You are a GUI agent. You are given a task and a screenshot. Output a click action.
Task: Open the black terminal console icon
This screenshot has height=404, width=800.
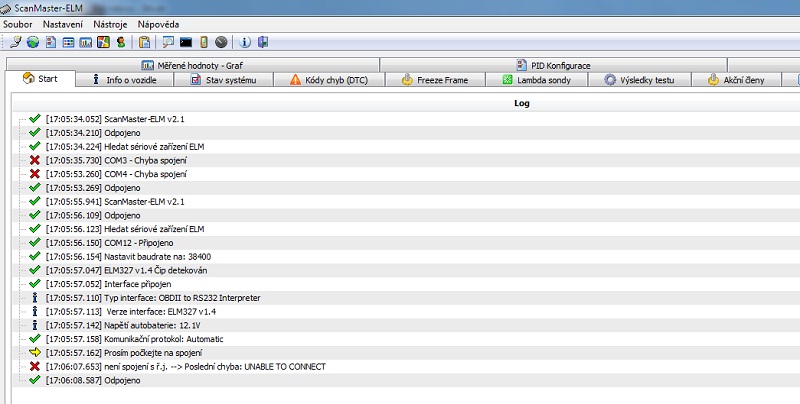(186, 42)
